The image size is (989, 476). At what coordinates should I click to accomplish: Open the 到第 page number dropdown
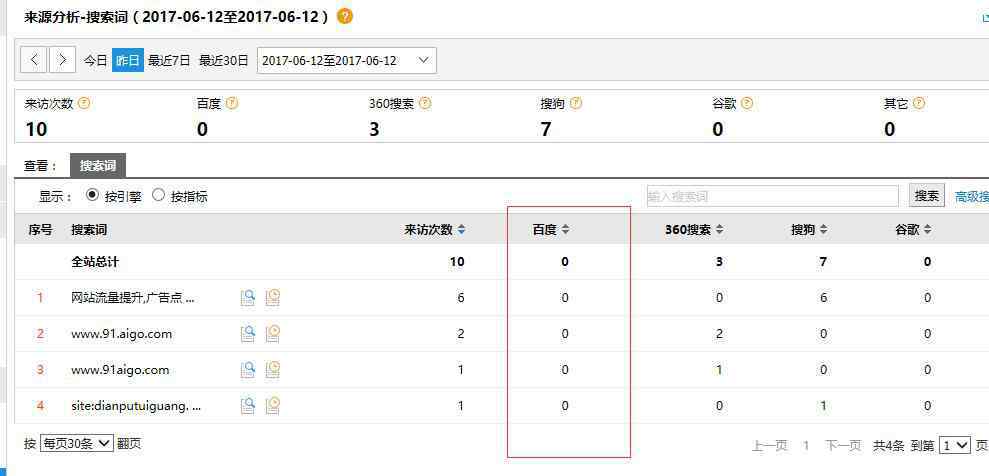coord(954,445)
